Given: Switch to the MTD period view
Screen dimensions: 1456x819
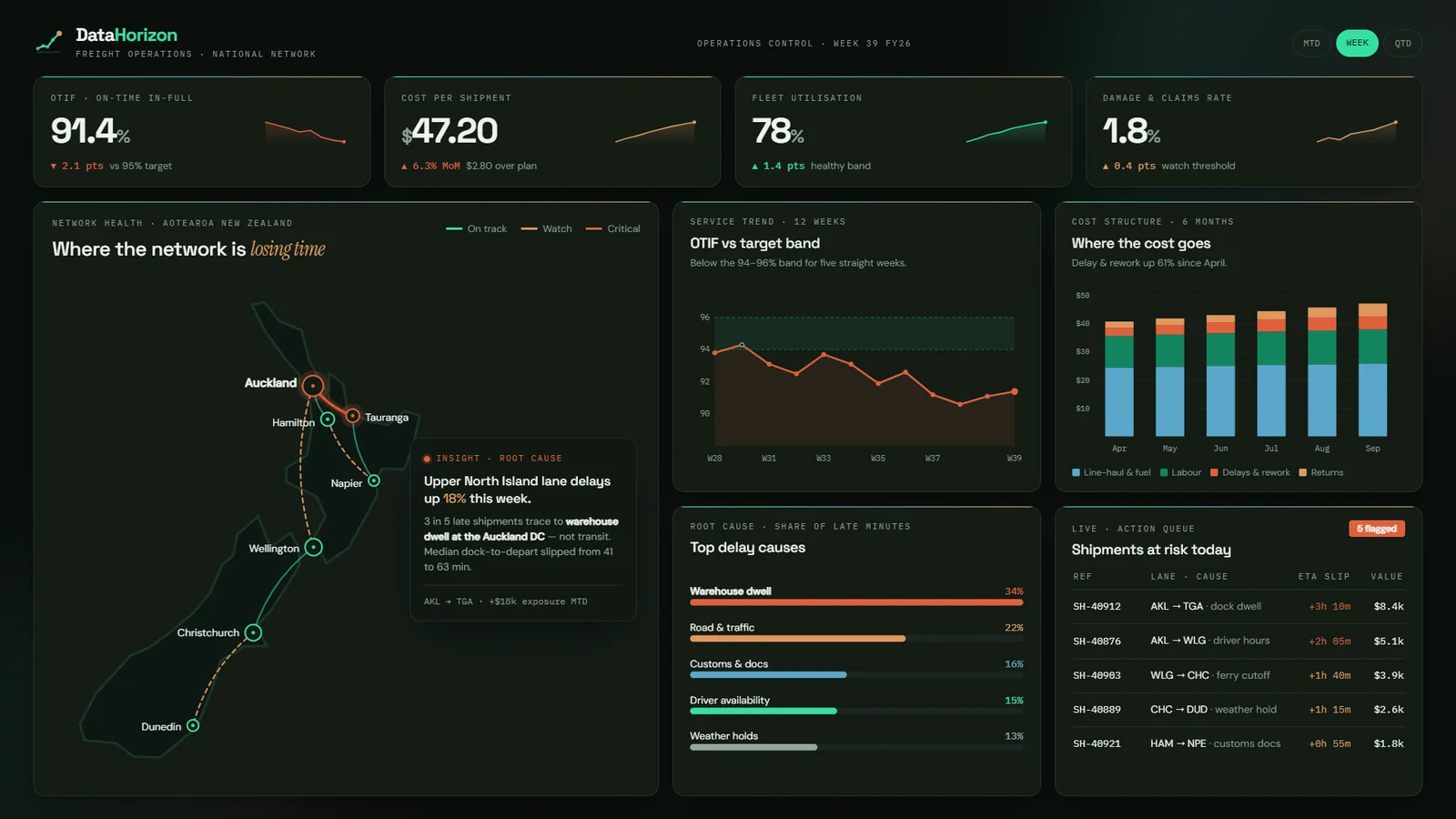Looking at the screenshot, I should 1311,43.
